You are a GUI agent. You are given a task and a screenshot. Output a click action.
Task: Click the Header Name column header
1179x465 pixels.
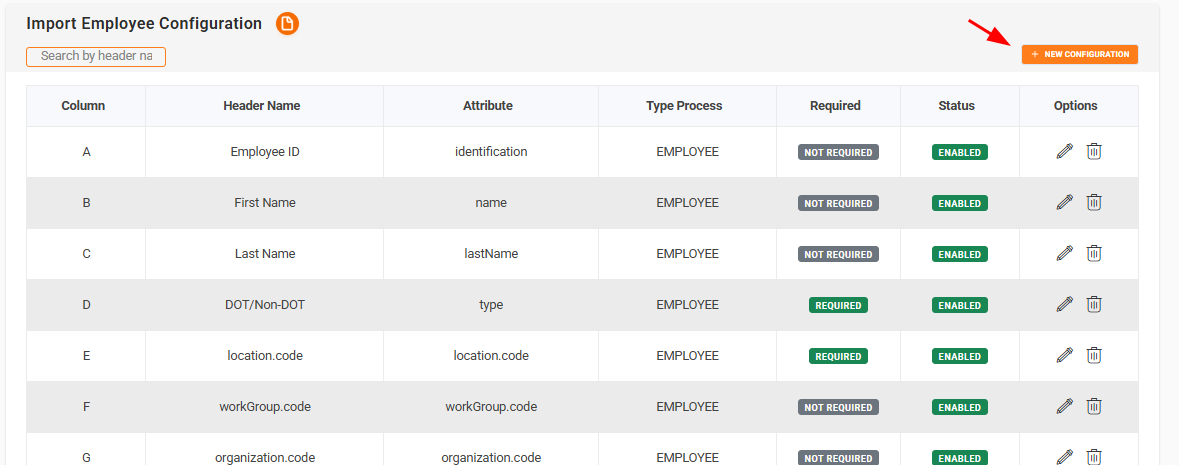[262, 106]
